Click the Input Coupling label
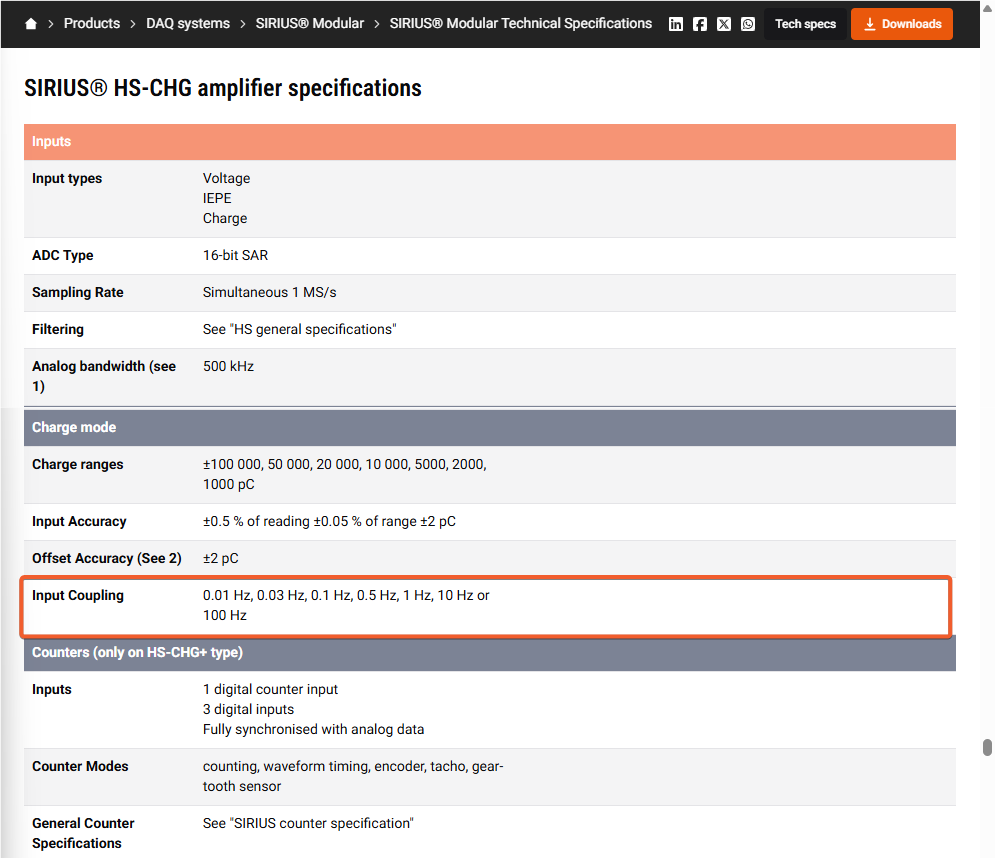Image resolution: width=995 pixels, height=858 pixels. point(78,595)
